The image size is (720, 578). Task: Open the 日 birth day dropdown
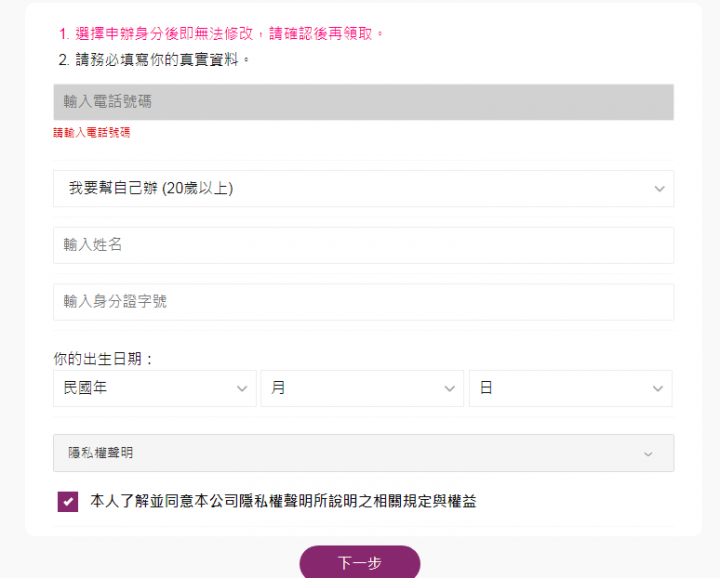[570, 388]
